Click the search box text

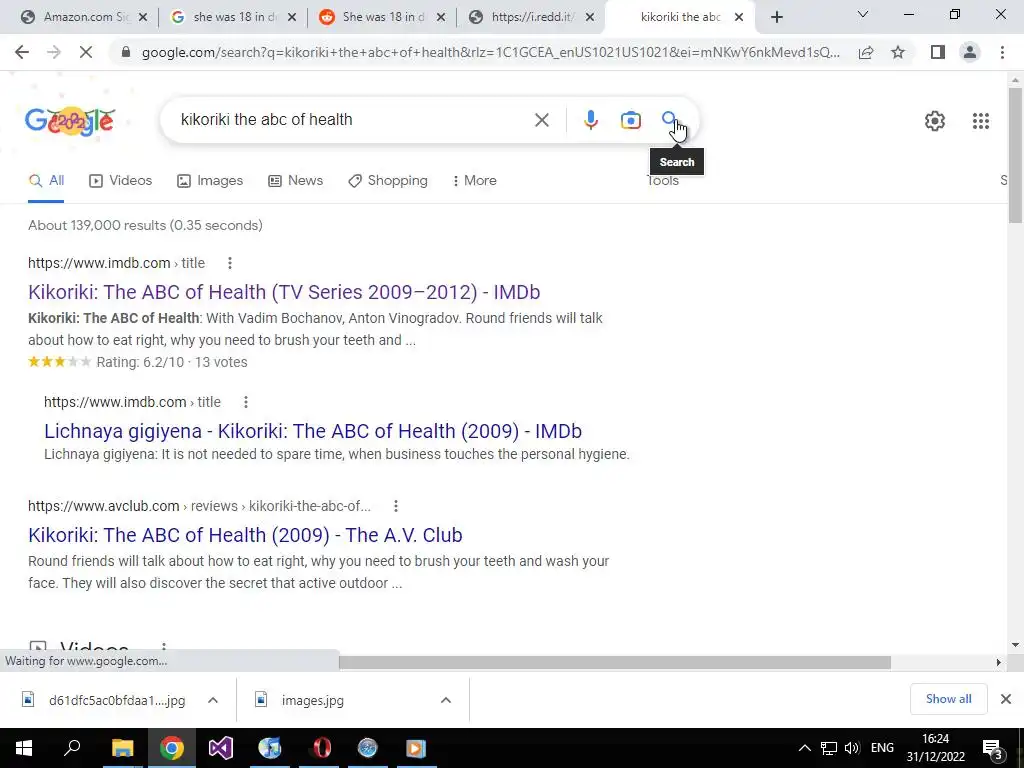tap(266, 120)
